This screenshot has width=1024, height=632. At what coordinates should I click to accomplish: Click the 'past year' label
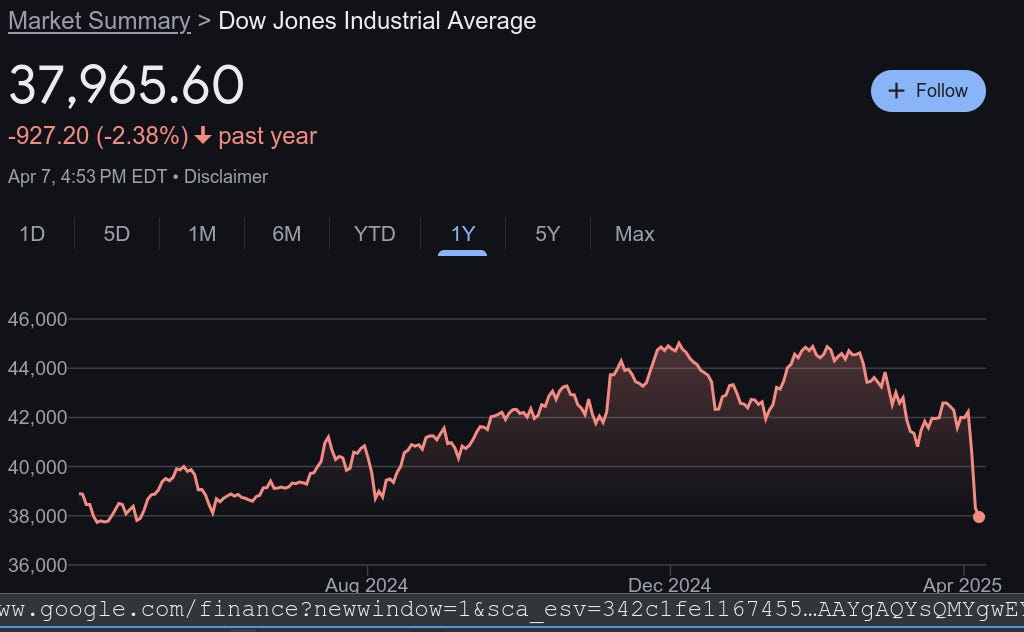coord(267,136)
